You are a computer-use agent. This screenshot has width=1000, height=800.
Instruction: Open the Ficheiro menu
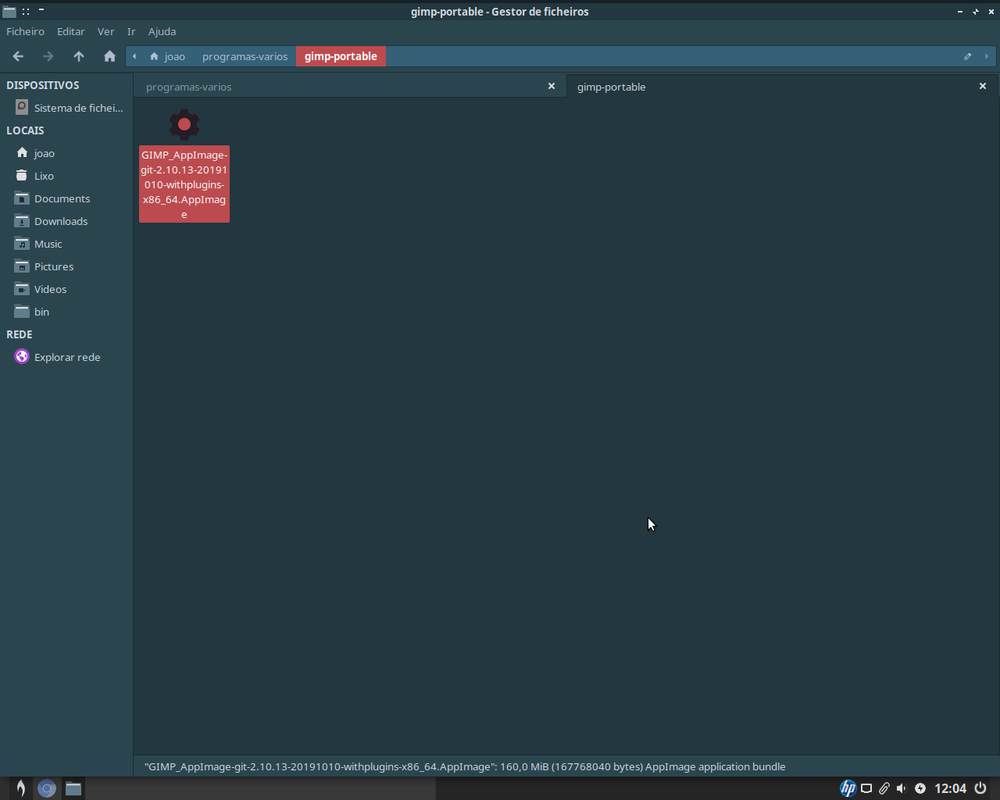click(x=26, y=31)
